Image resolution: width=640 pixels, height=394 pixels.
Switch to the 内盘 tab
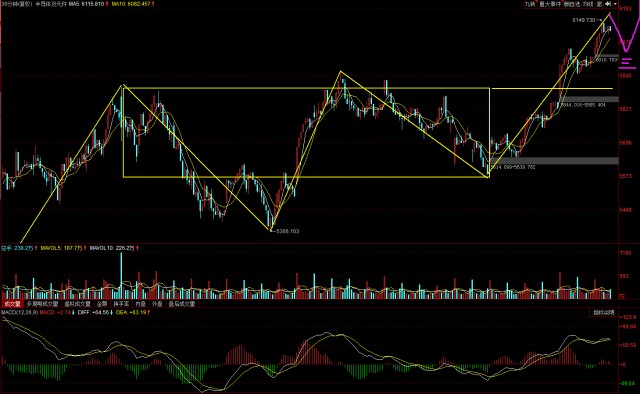click(140, 304)
